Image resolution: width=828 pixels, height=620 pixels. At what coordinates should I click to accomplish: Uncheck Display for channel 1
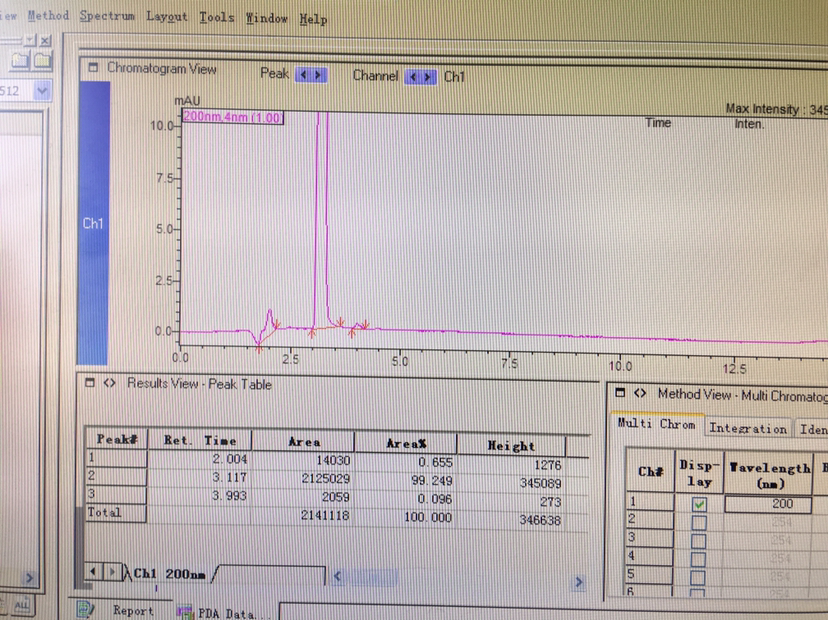point(699,504)
